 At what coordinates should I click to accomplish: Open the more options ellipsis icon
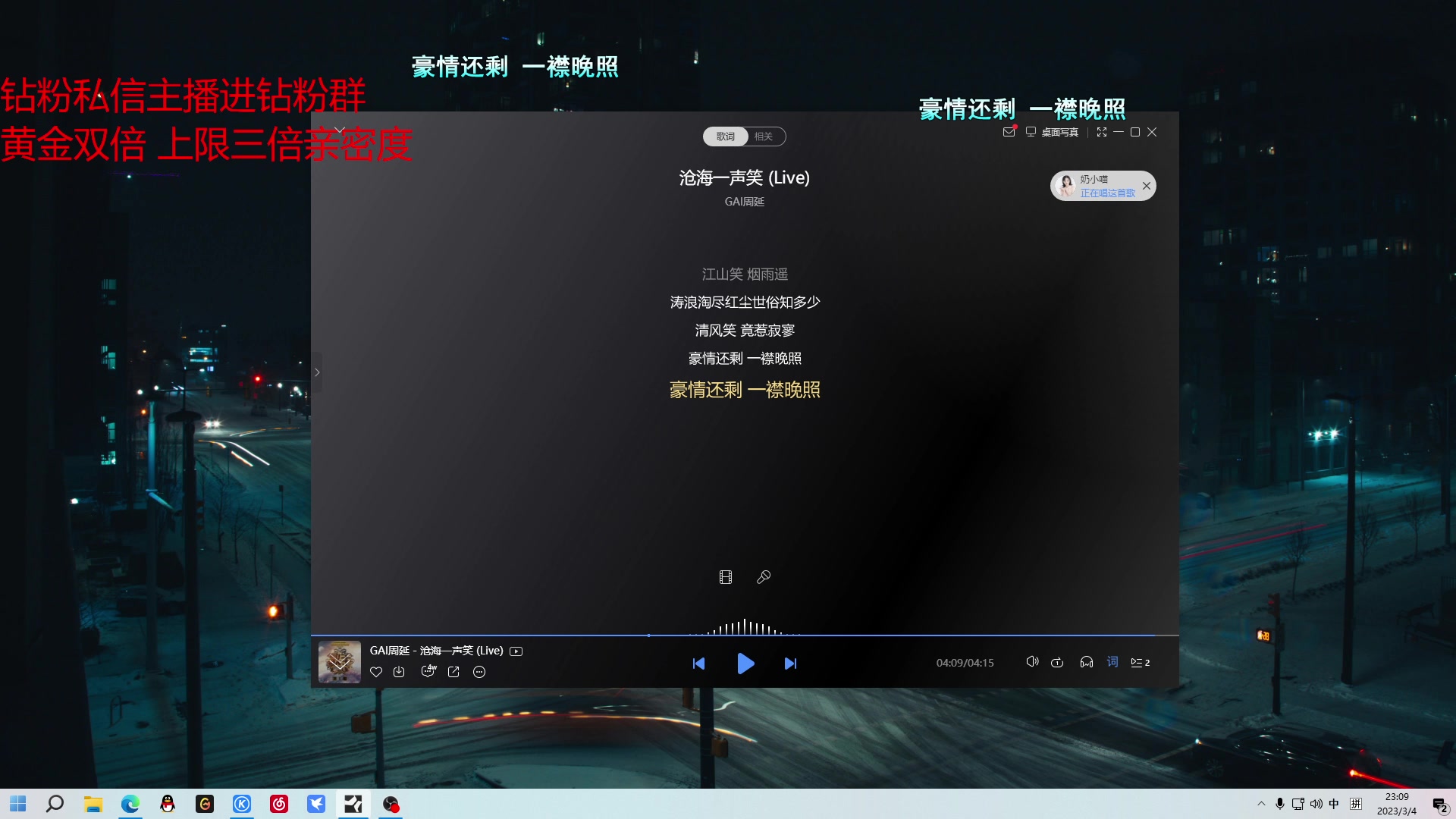coord(479,672)
